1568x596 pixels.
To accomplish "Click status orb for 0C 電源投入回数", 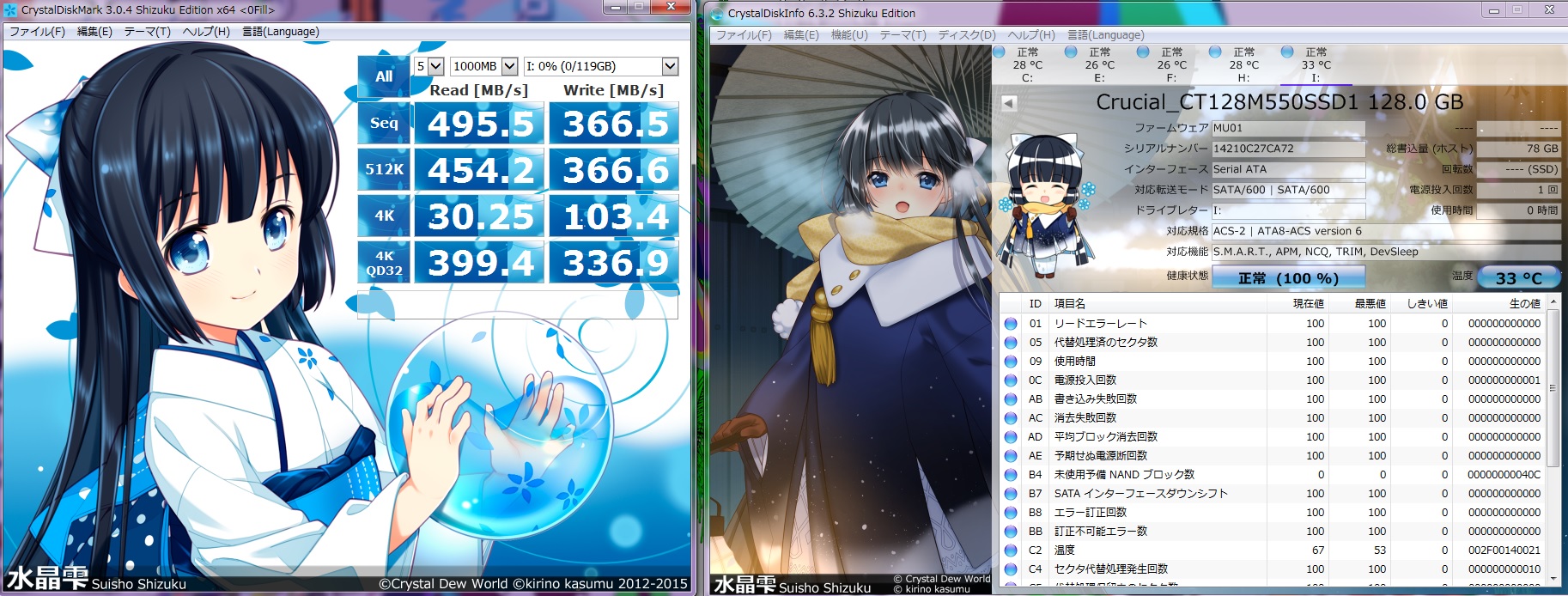I will 1011,380.
